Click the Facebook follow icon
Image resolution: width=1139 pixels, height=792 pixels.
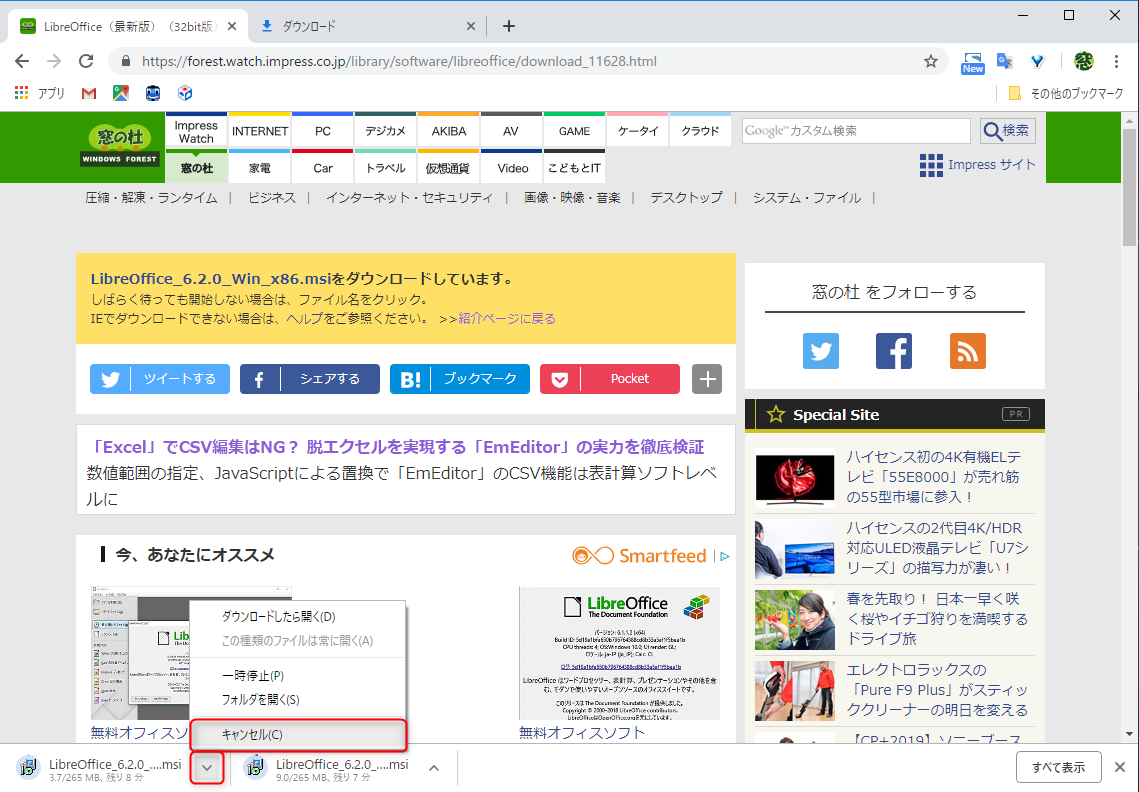coord(894,351)
